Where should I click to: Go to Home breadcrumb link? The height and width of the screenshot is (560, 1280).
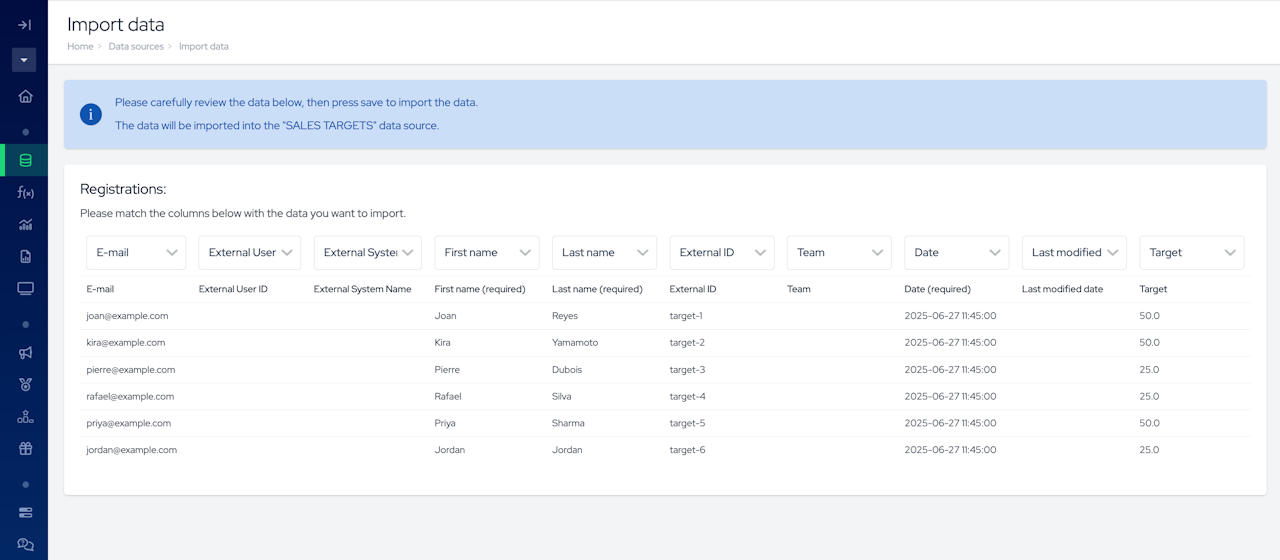point(80,47)
